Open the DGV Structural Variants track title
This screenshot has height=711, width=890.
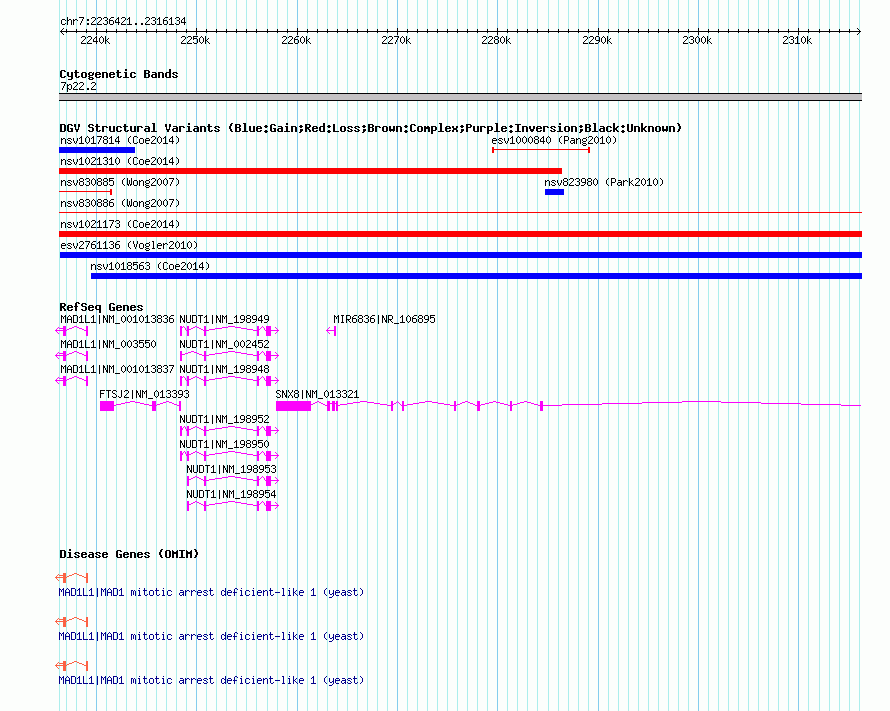point(370,128)
